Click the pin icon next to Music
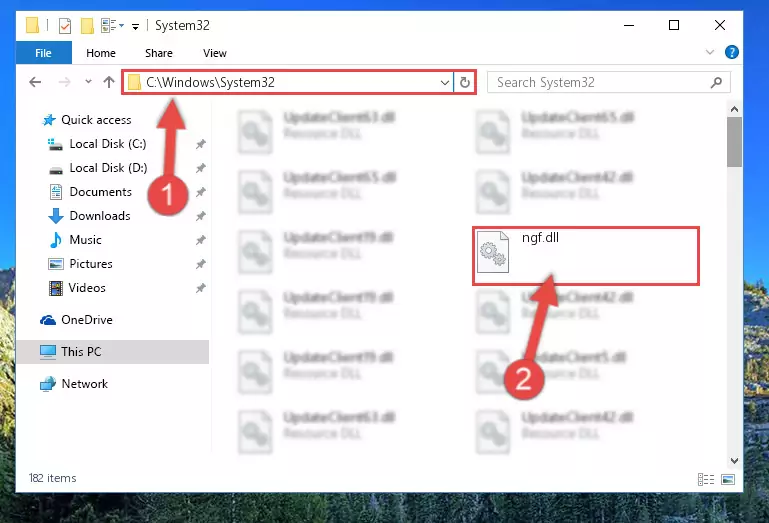769x523 pixels. point(200,240)
